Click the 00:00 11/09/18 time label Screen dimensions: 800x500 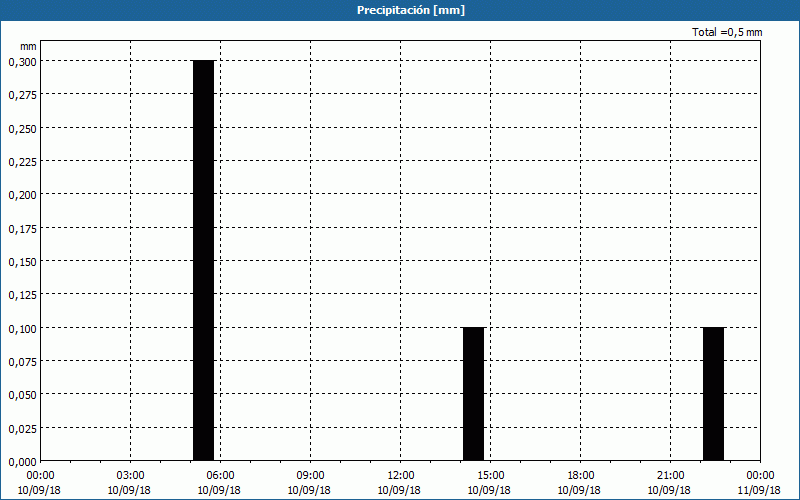pos(760,483)
